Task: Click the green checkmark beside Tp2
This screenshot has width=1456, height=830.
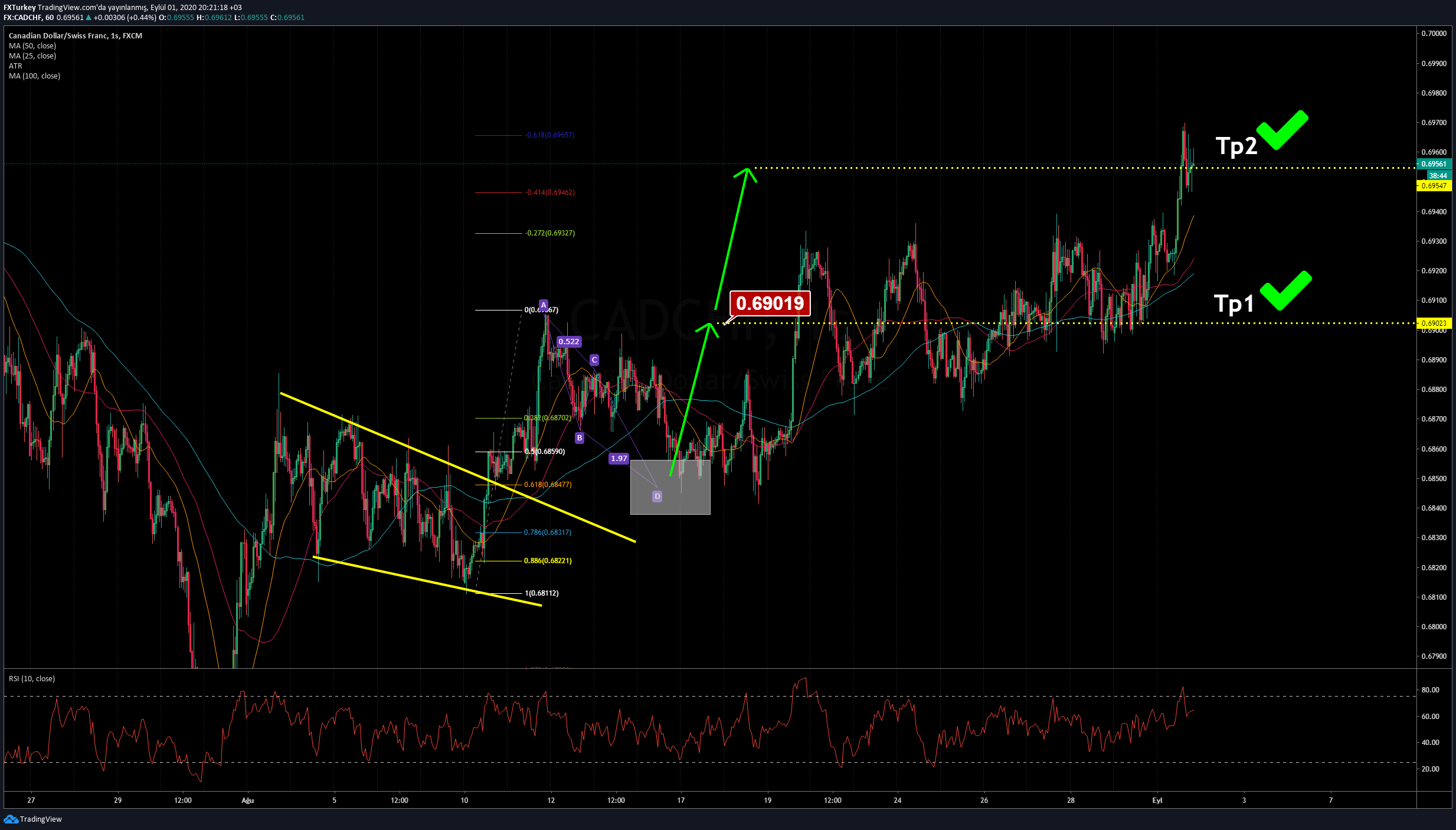Action: (x=1282, y=129)
